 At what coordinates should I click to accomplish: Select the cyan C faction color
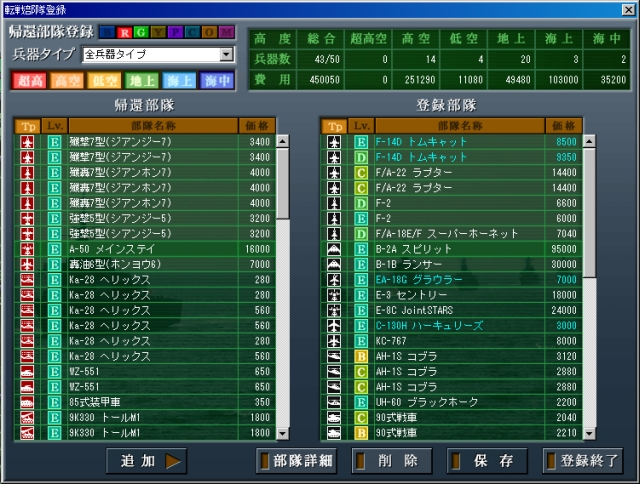coord(192,32)
